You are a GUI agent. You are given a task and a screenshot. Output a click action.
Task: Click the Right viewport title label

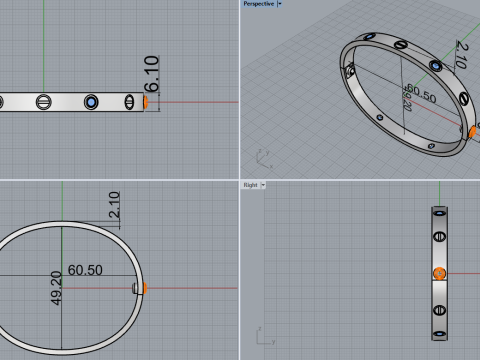[250, 185]
